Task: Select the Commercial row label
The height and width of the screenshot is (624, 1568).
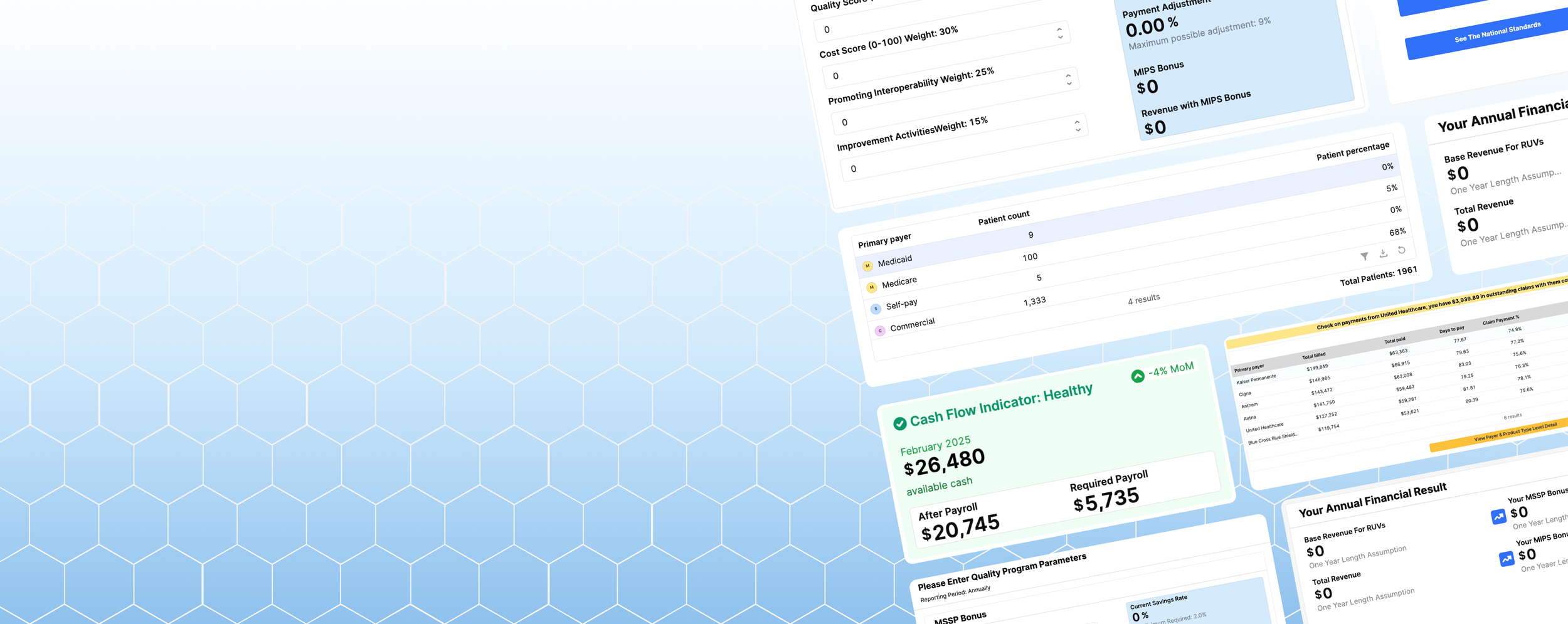Action: tap(913, 325)
